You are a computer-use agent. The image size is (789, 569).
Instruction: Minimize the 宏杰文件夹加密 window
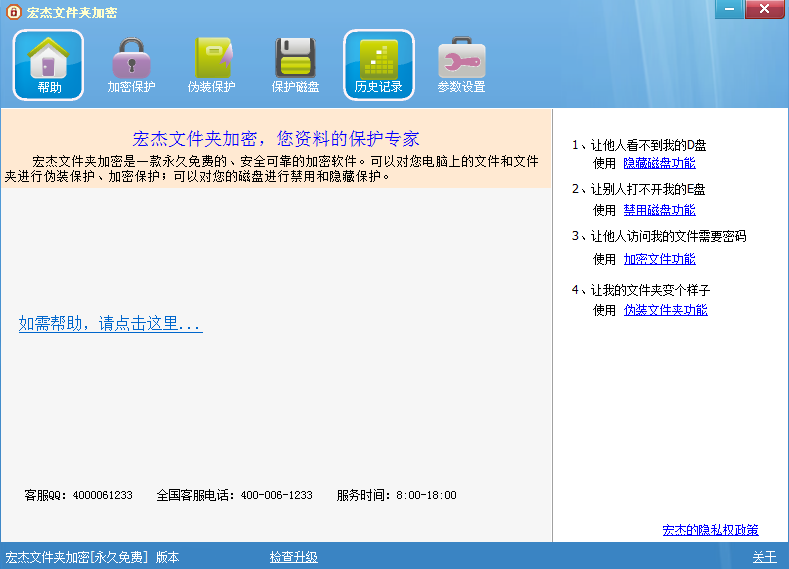[x=729, y=9]
